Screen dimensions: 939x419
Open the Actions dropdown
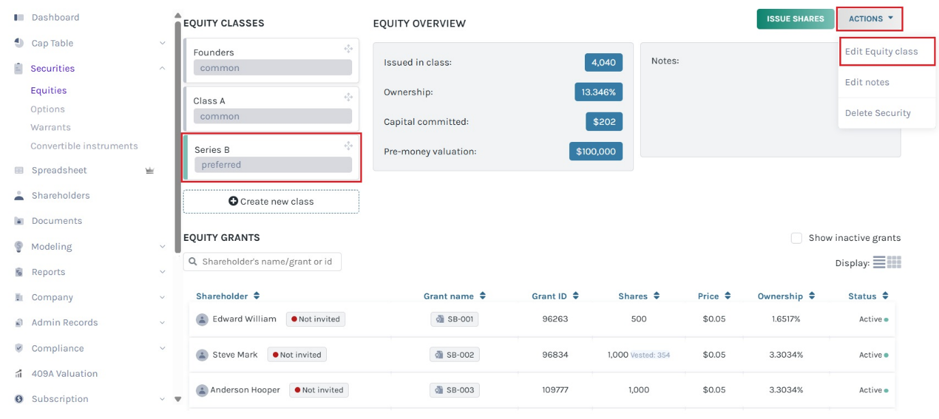(x=870, y=19)
